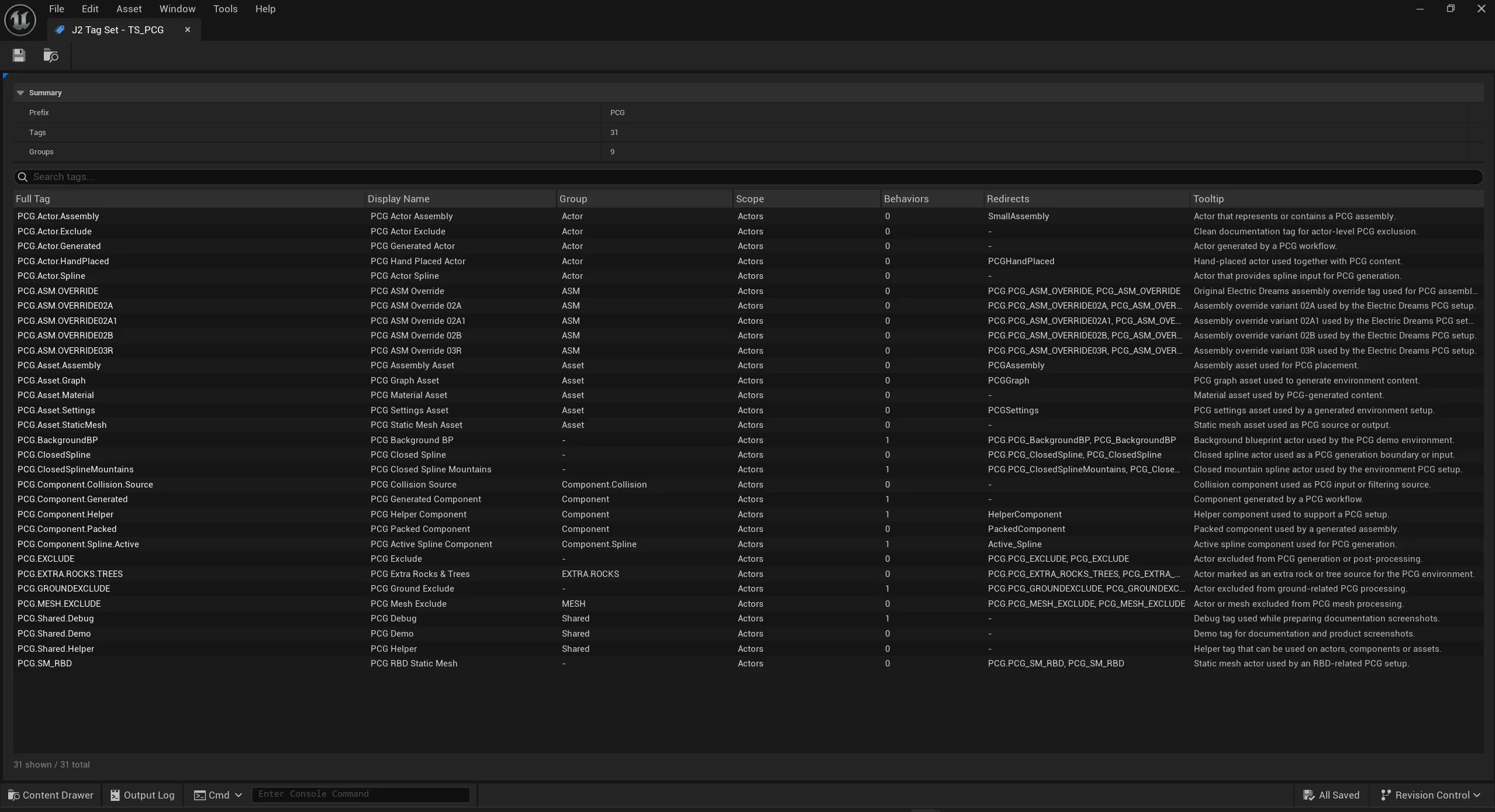This screenshot has height=812, width=1495.
Task: Minimize the editor window
Action: coord(1420,9)
